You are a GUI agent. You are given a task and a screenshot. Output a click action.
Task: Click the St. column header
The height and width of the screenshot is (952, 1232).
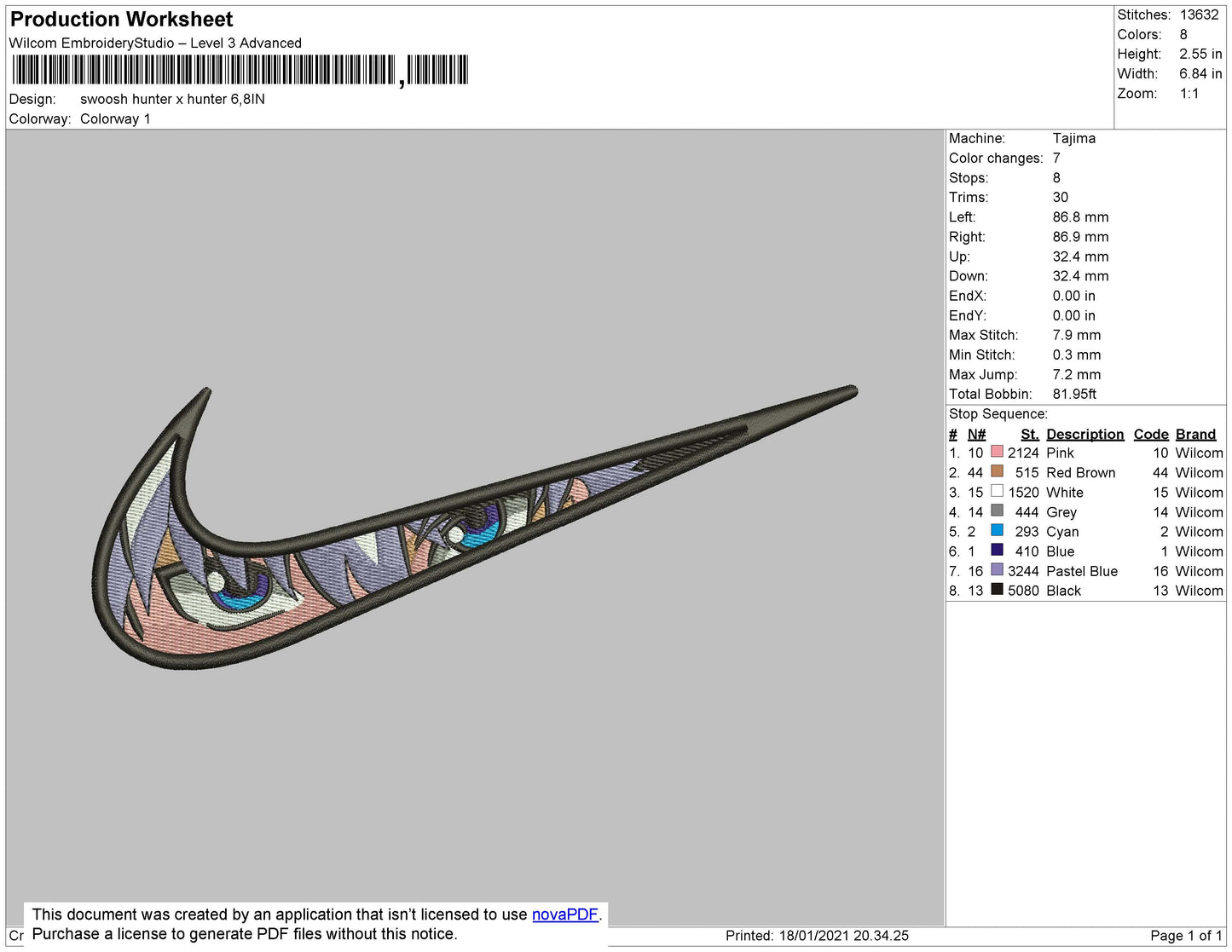1029,434
